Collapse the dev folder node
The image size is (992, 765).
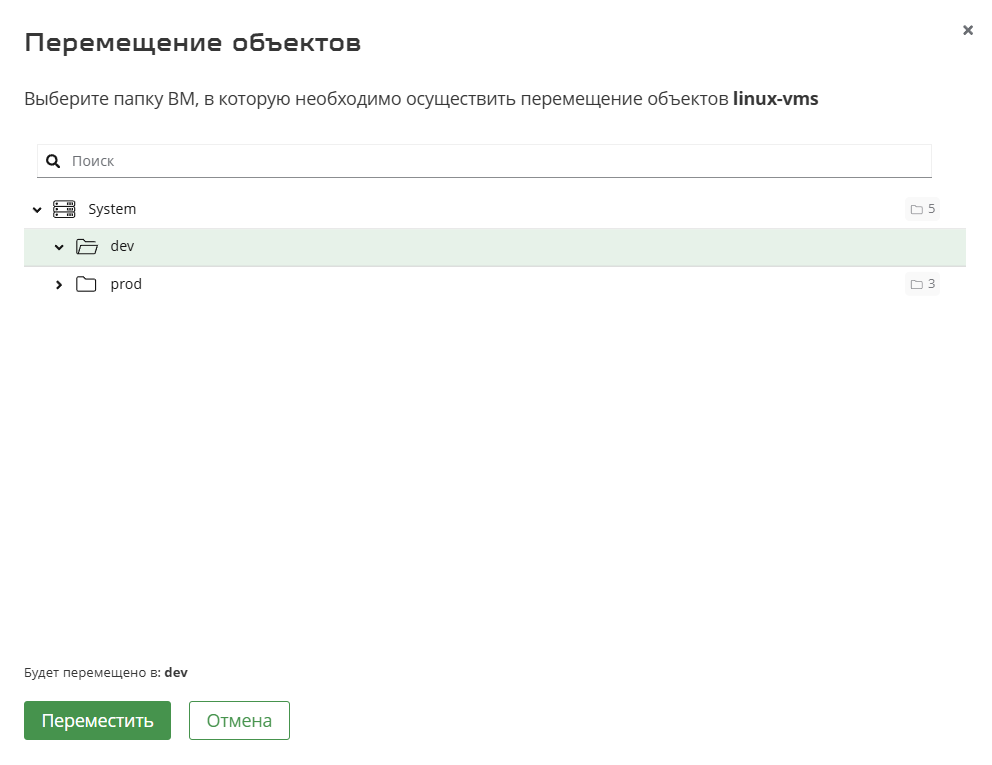[59, 247]
